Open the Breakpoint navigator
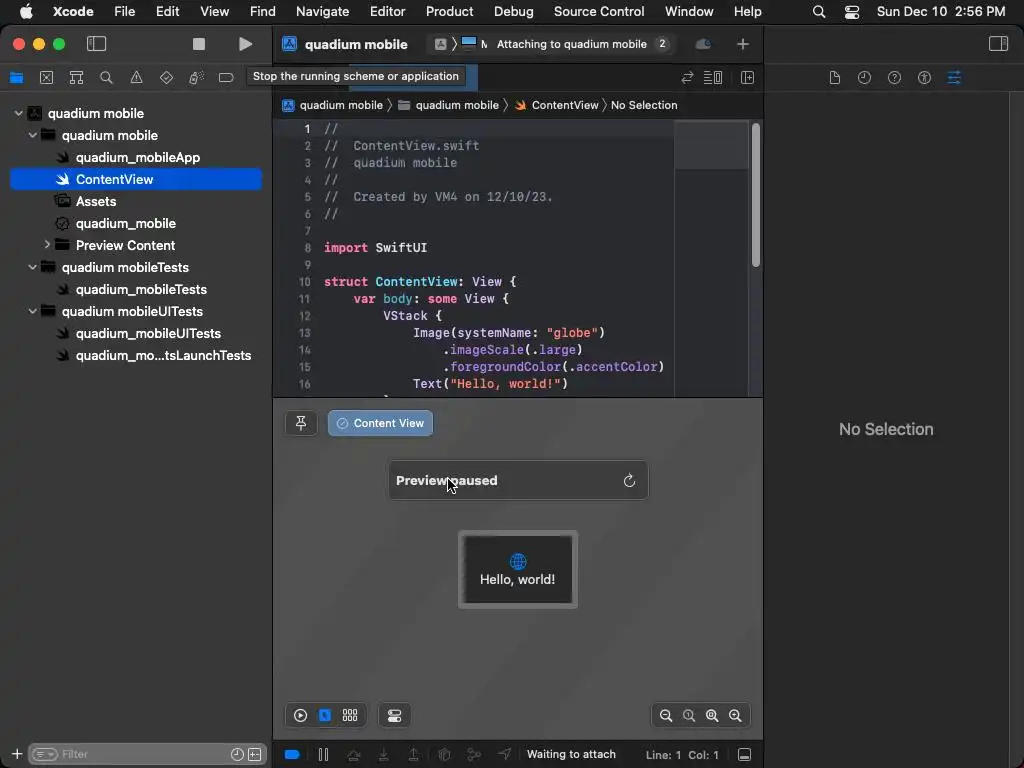This screenshot has width=1024, height=768. [226, 78]
